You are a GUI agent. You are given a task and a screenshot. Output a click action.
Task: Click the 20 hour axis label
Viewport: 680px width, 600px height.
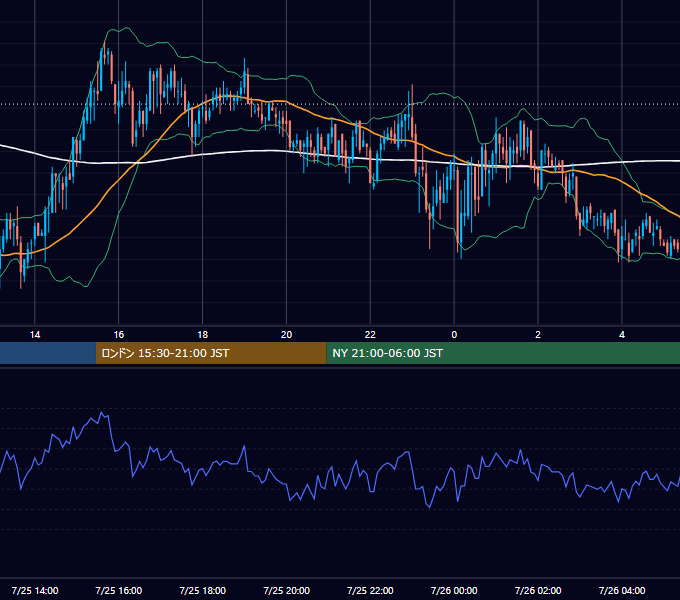[286, 335]
